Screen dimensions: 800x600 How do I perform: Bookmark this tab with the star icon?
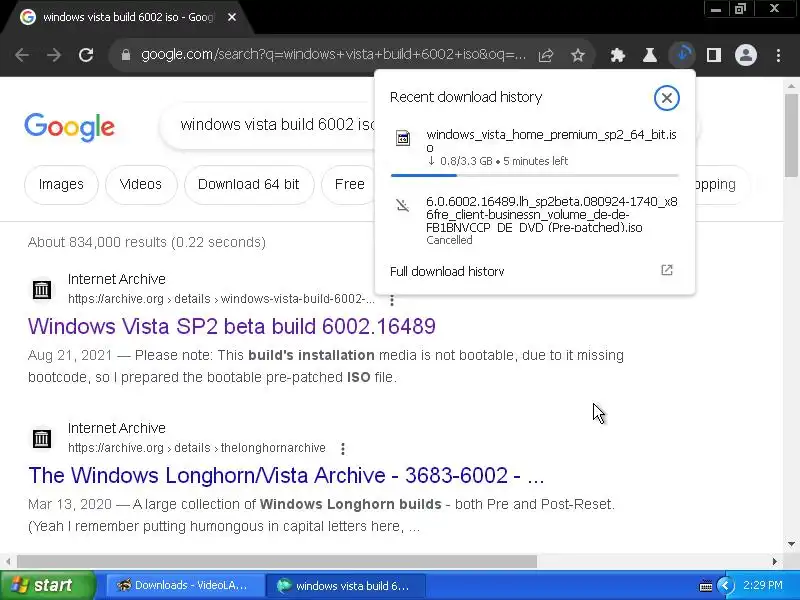[x=578, y=55]
